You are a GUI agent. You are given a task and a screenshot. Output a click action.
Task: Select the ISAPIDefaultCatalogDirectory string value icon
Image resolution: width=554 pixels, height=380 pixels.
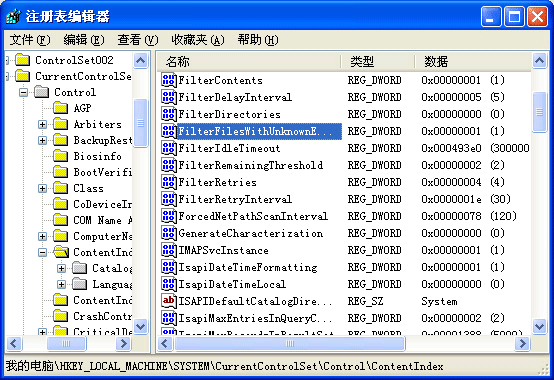click(x=169, y=301)
